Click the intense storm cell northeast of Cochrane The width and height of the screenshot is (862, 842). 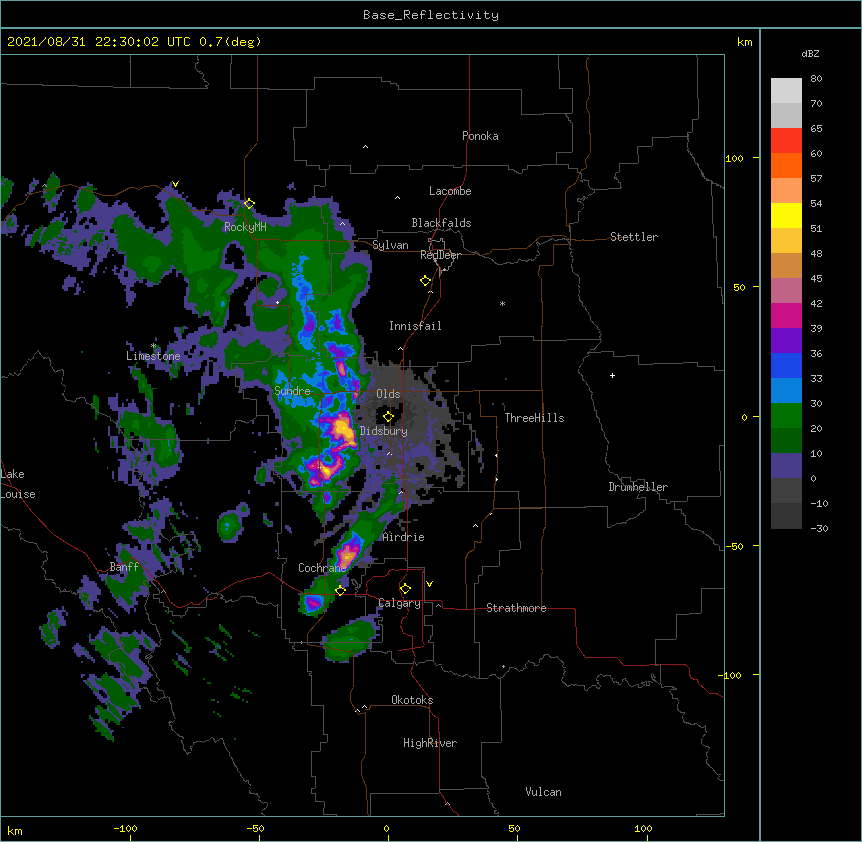pos(349,552)
